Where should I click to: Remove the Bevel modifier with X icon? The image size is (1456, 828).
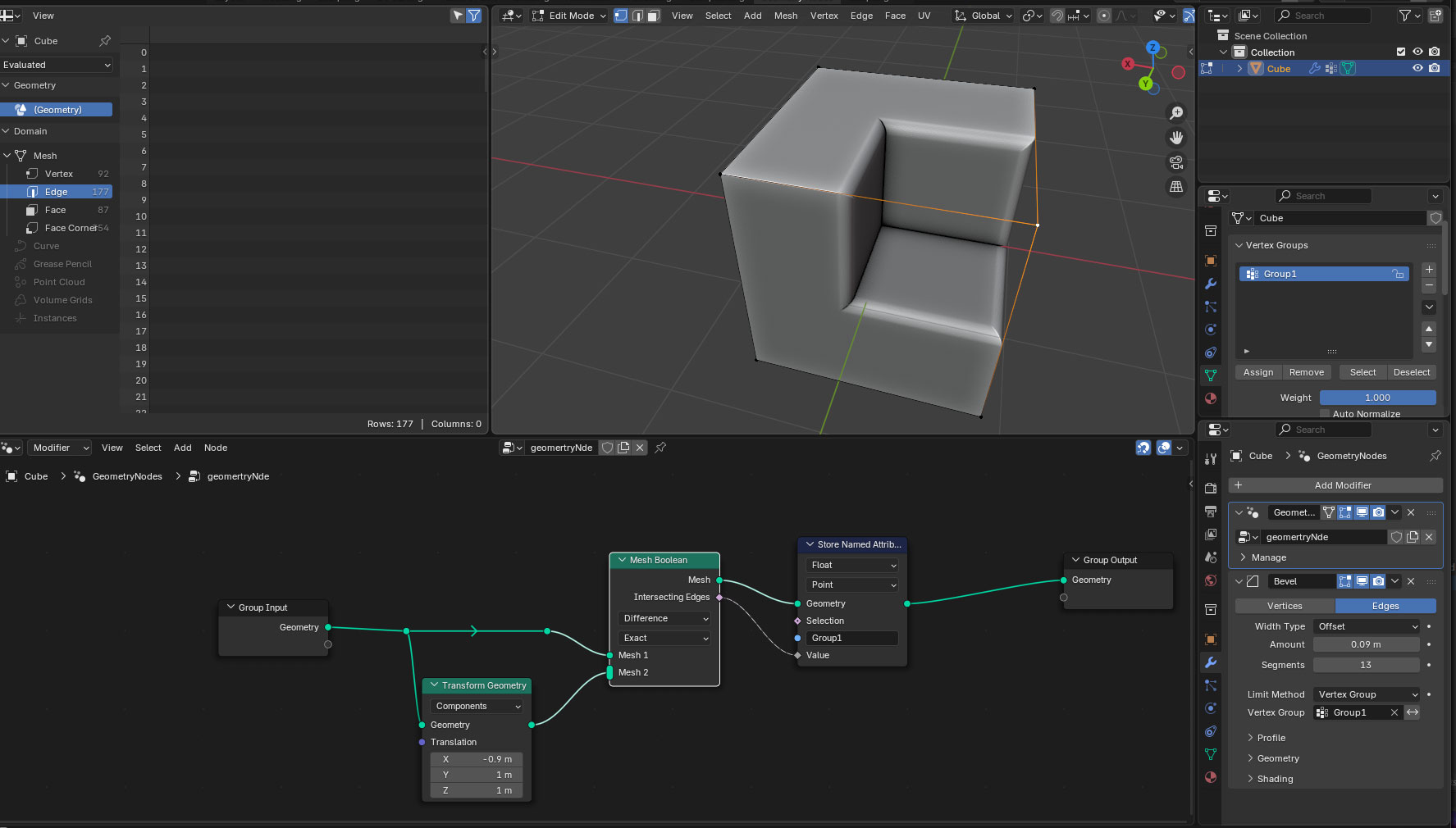(1411, 581)
